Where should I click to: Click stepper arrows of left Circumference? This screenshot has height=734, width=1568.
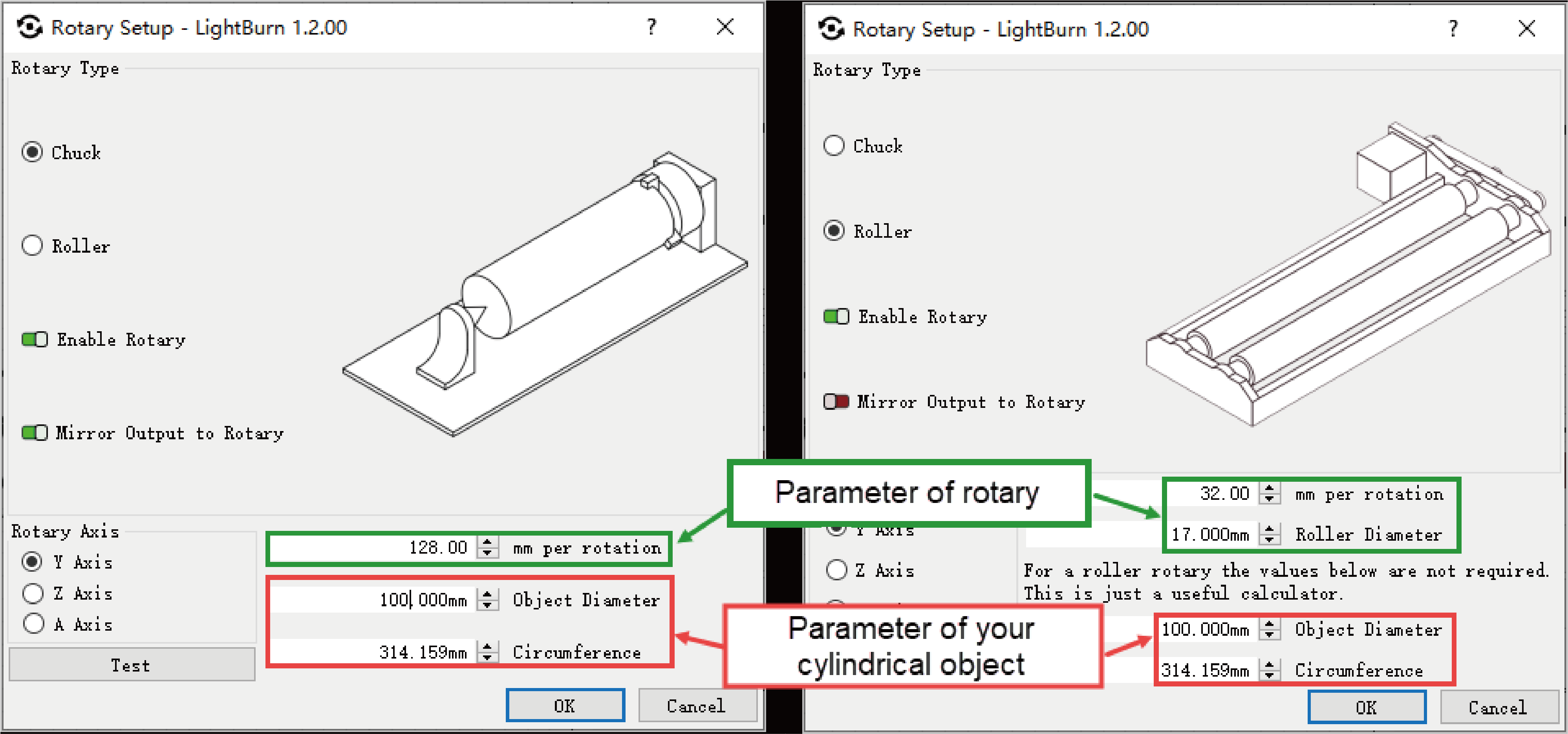click(488, 652)
